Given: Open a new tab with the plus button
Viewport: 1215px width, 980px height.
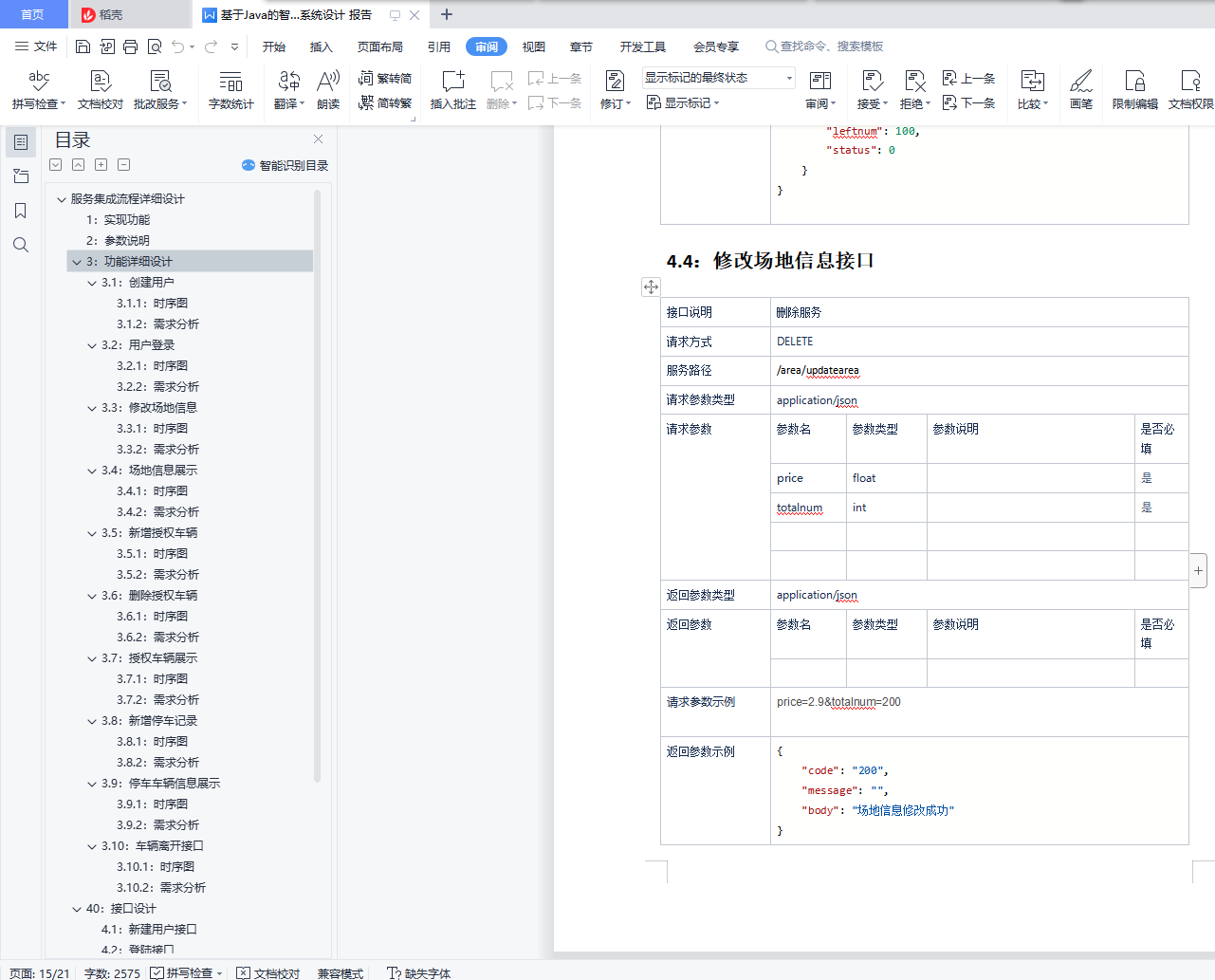Looking at the screenshot, I should [x=447, y=14].
